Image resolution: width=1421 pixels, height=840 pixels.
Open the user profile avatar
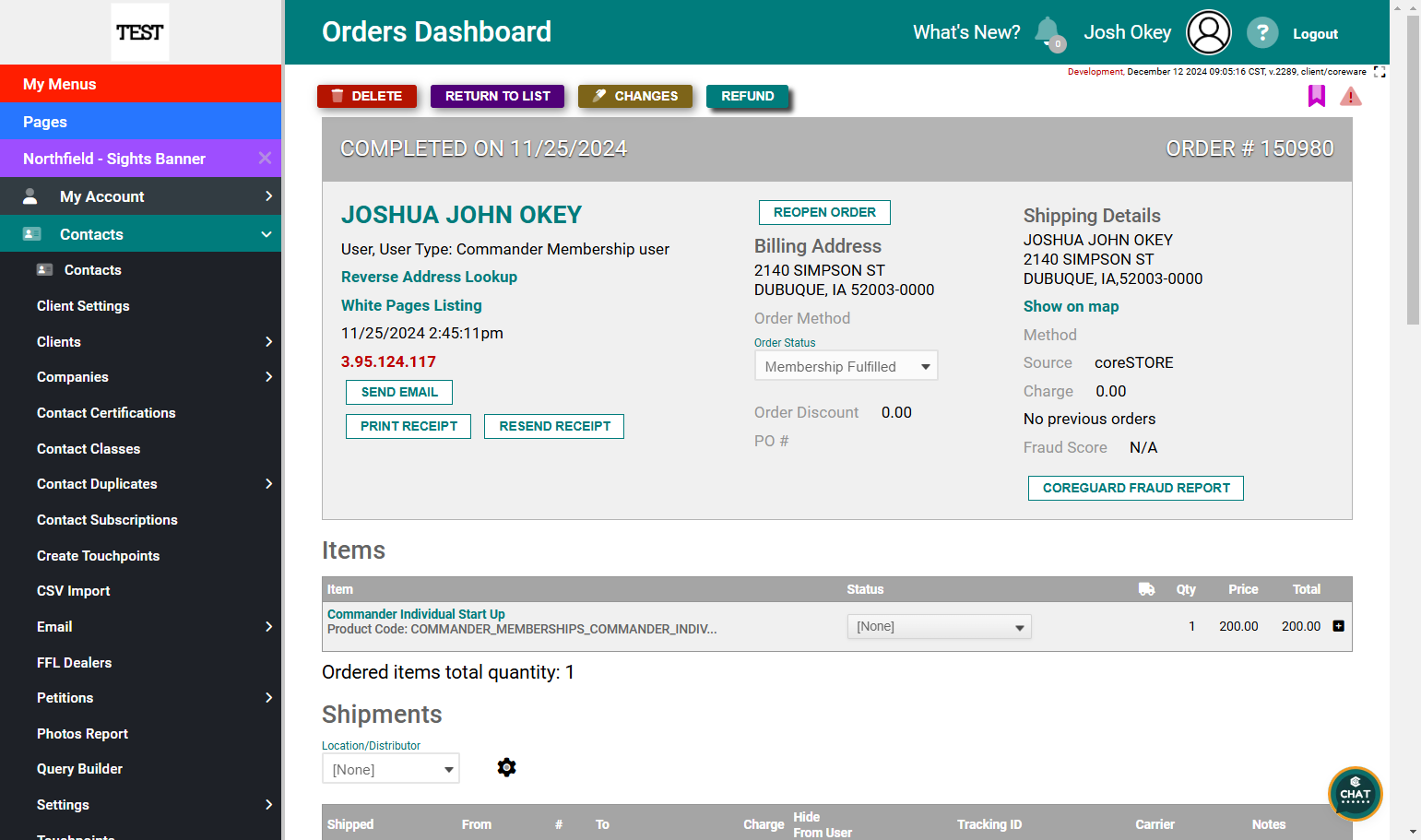point(1209,32)
